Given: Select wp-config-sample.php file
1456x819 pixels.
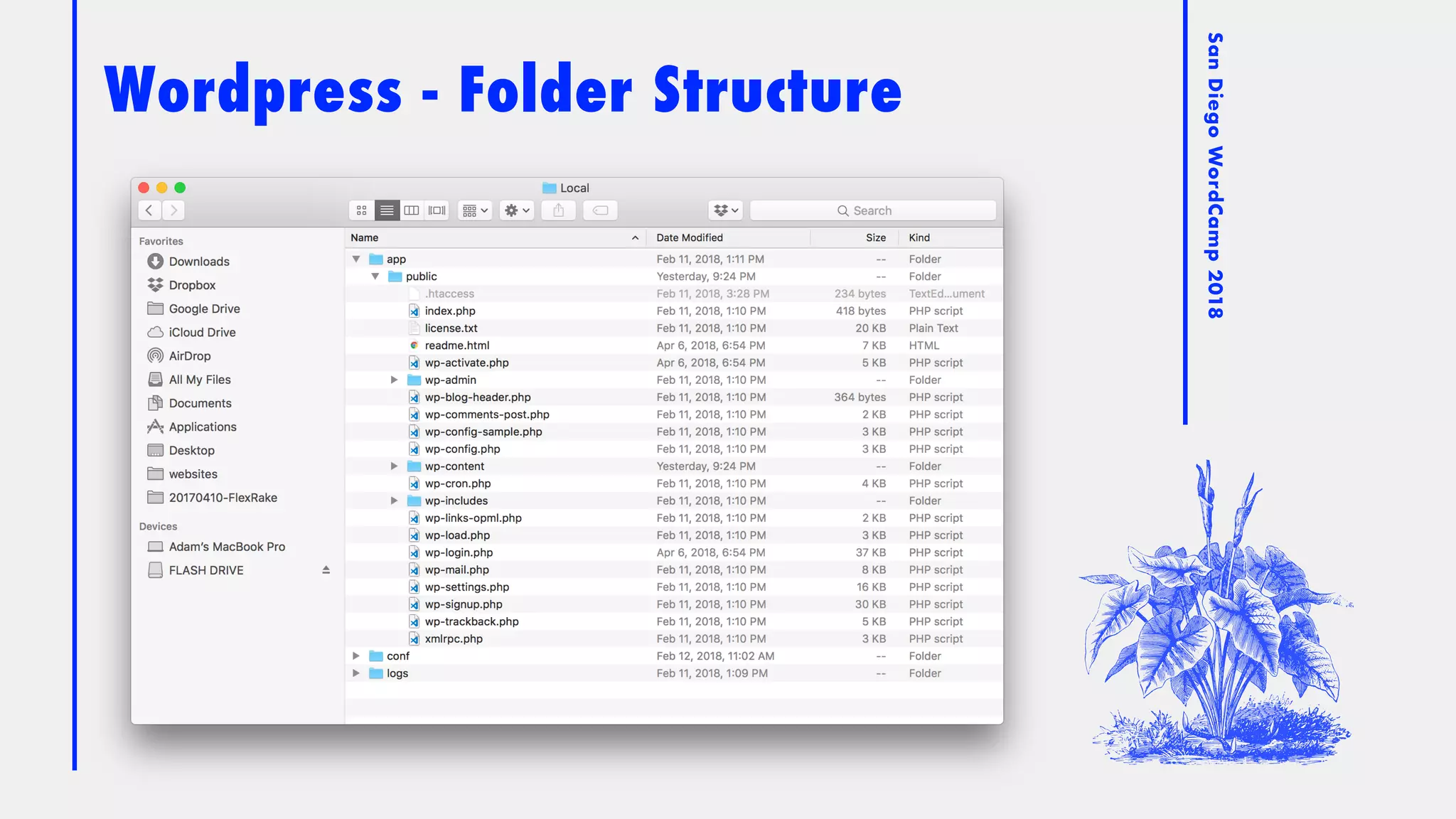Looking at the screenshot, I should [674, 432].
